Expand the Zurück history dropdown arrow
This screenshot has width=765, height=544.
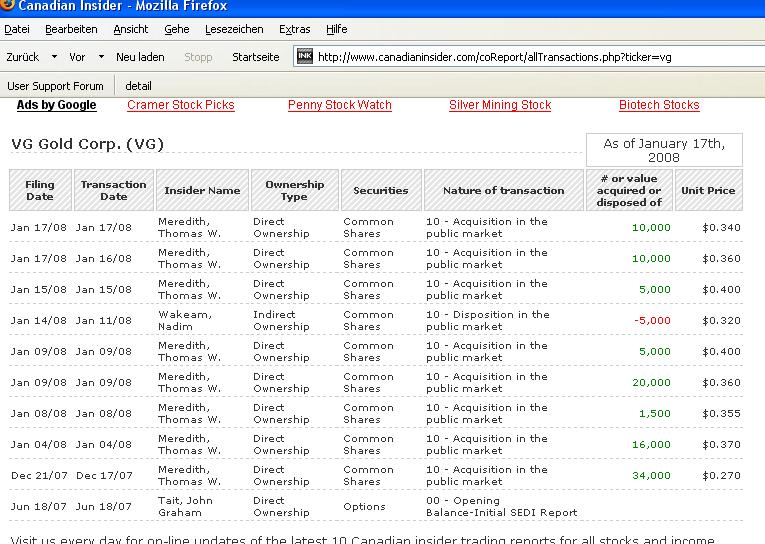54,57
